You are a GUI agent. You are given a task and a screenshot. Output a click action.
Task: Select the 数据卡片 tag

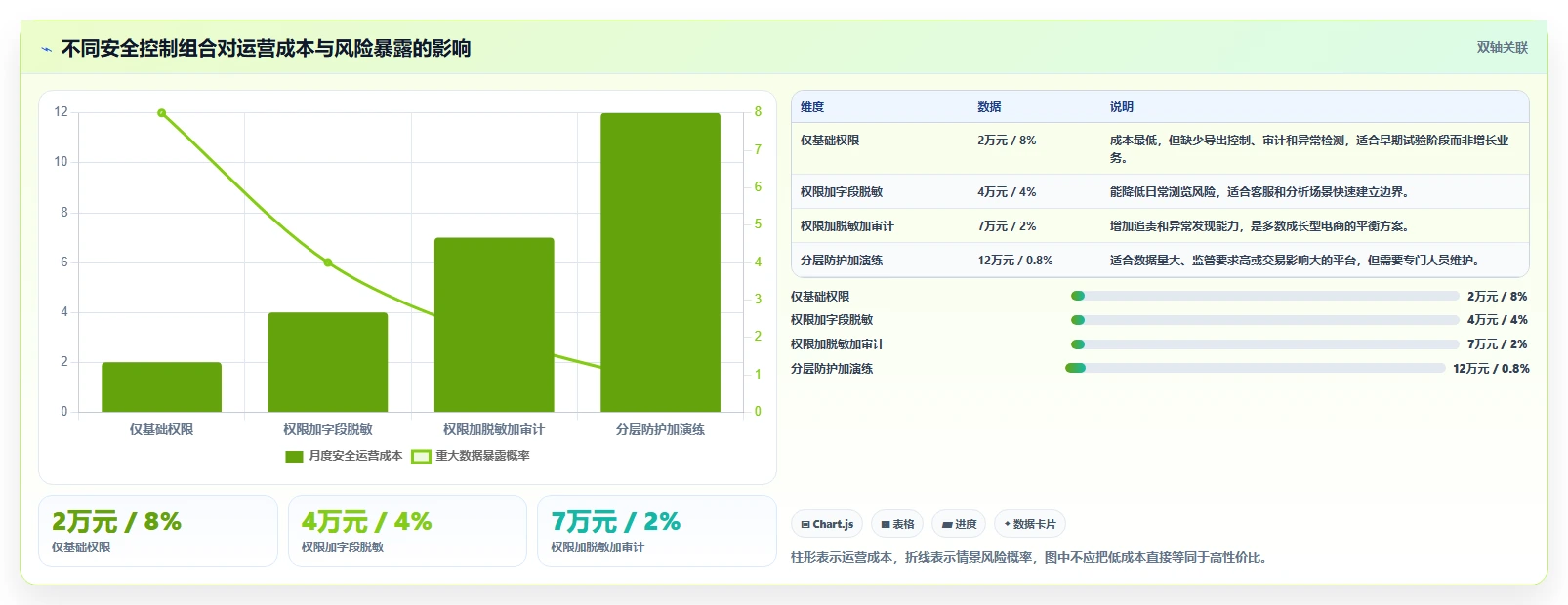pyautogui.click(x=1030, y=524)
